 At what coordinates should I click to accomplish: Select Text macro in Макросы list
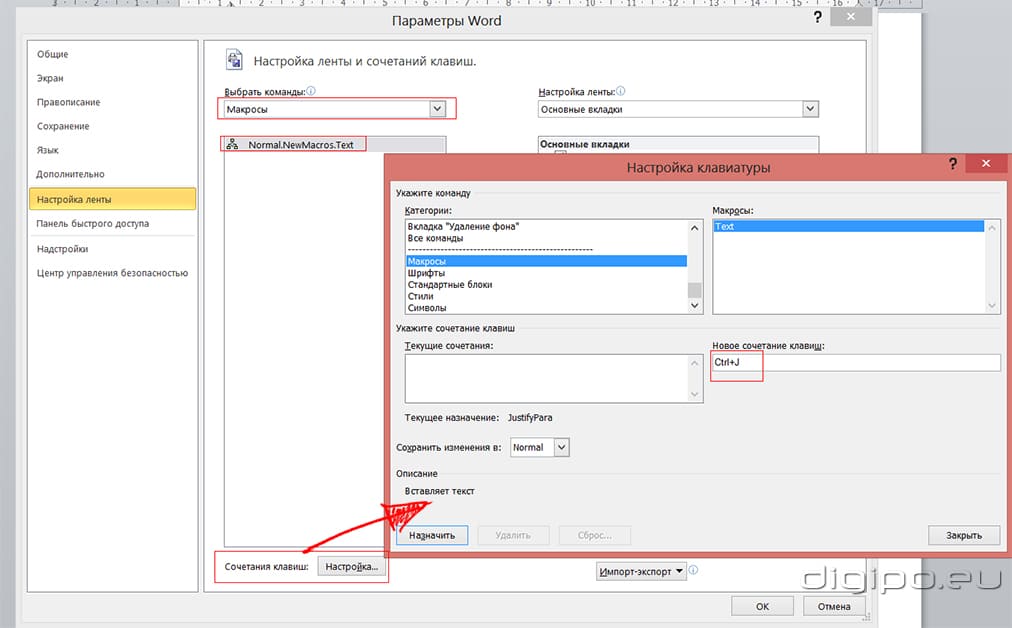pos(849,227)
